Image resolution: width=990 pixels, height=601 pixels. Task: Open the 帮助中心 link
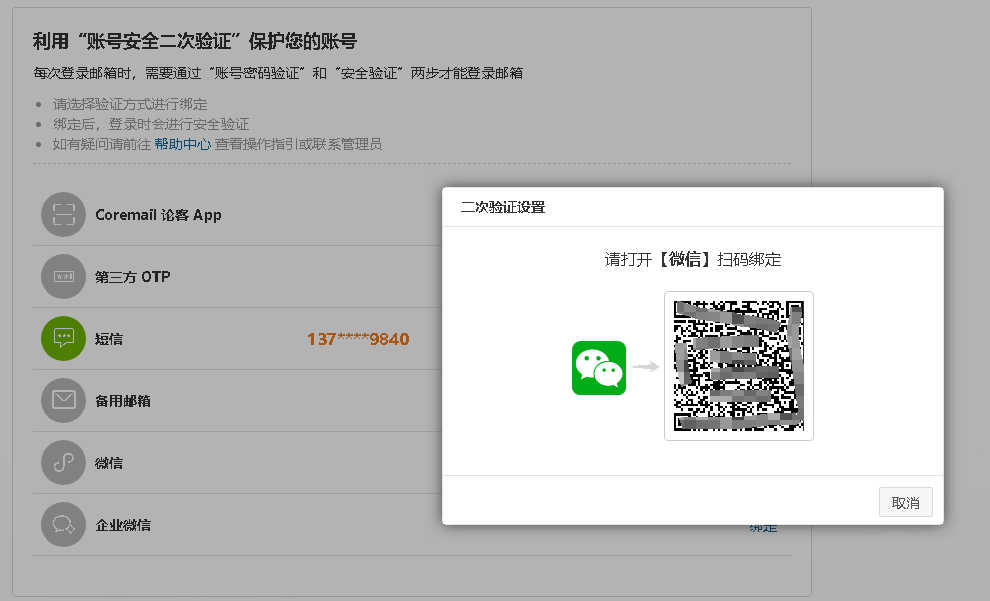point(182,144)
